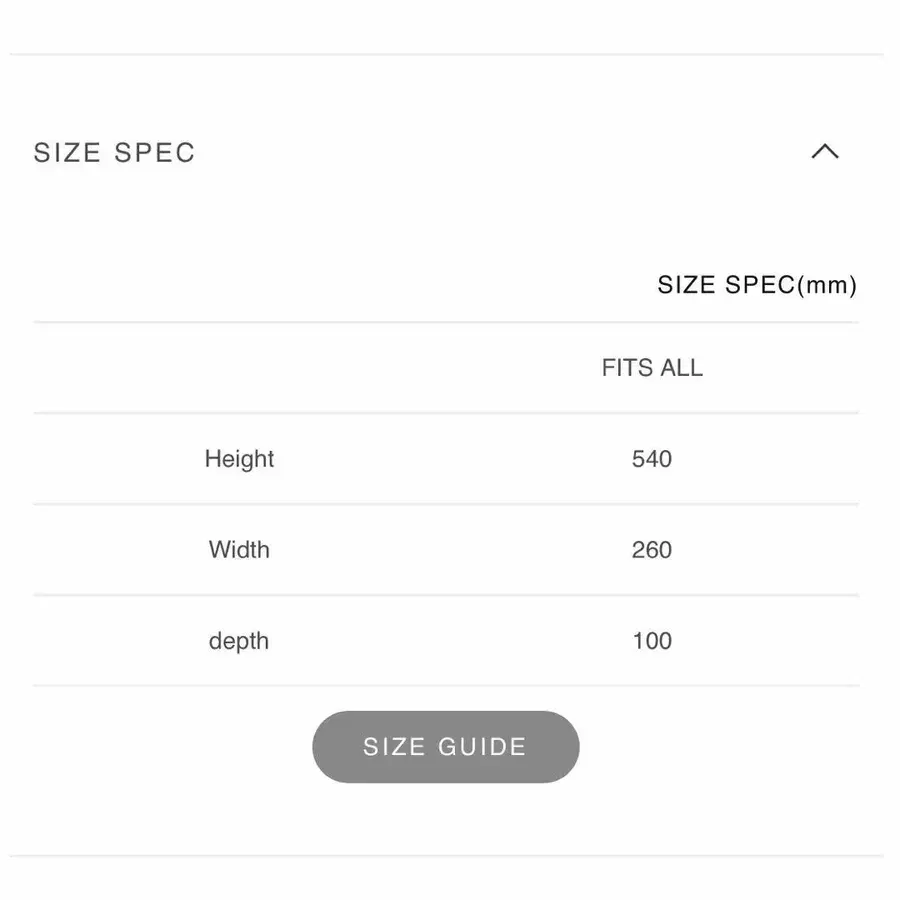Screen dimensions: 900x900
Task: Click the word SIZE in the table caption
Action: pos(686,285)
